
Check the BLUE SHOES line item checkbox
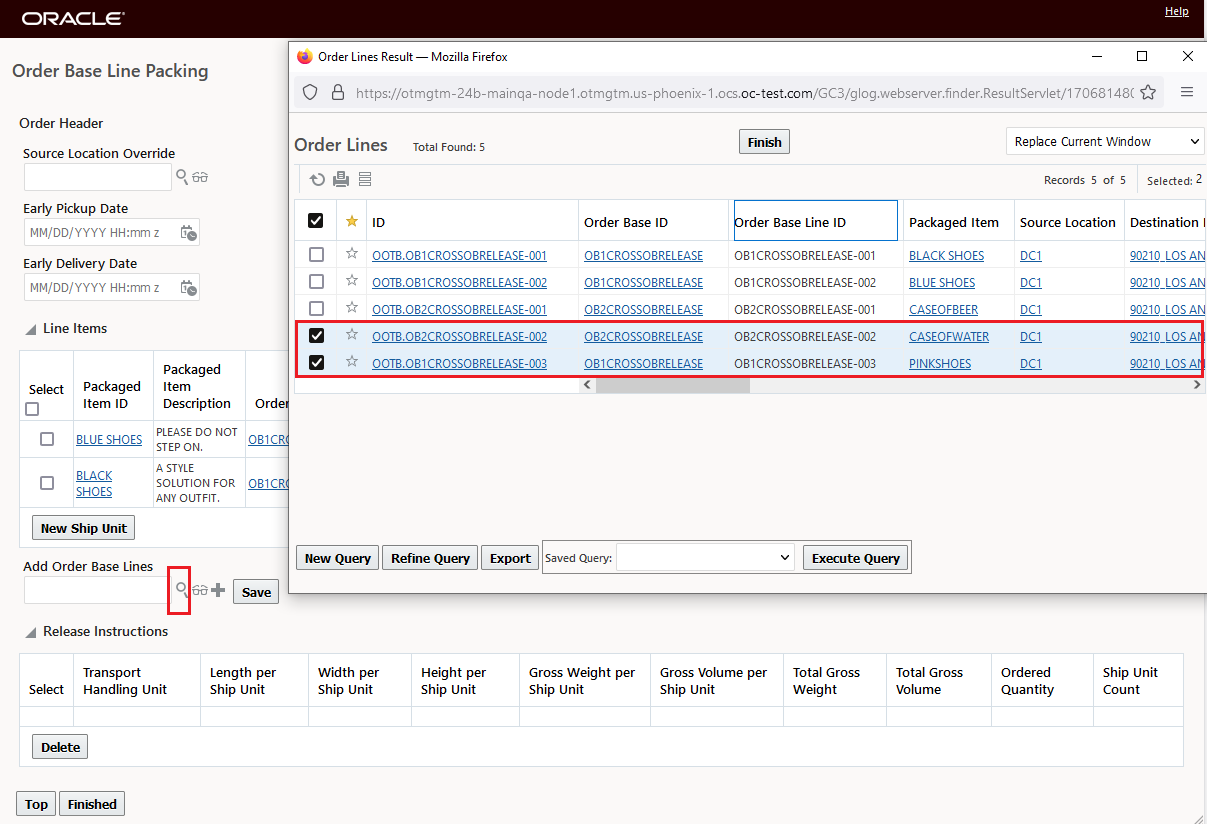coord(46,439)
